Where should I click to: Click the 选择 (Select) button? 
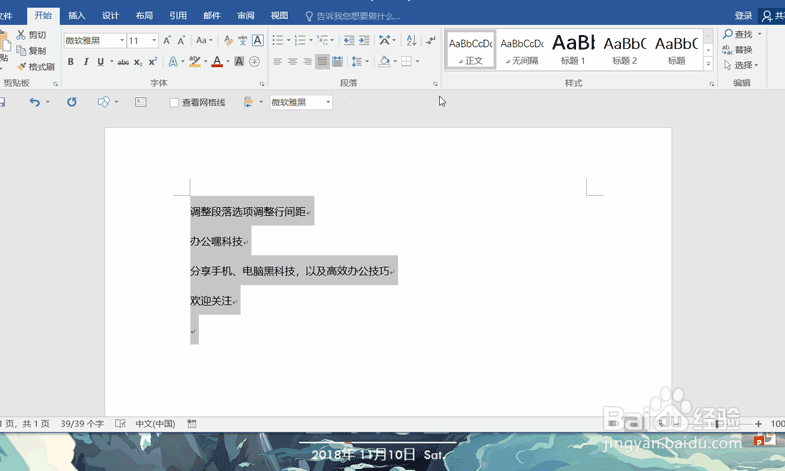click(741, 65)
